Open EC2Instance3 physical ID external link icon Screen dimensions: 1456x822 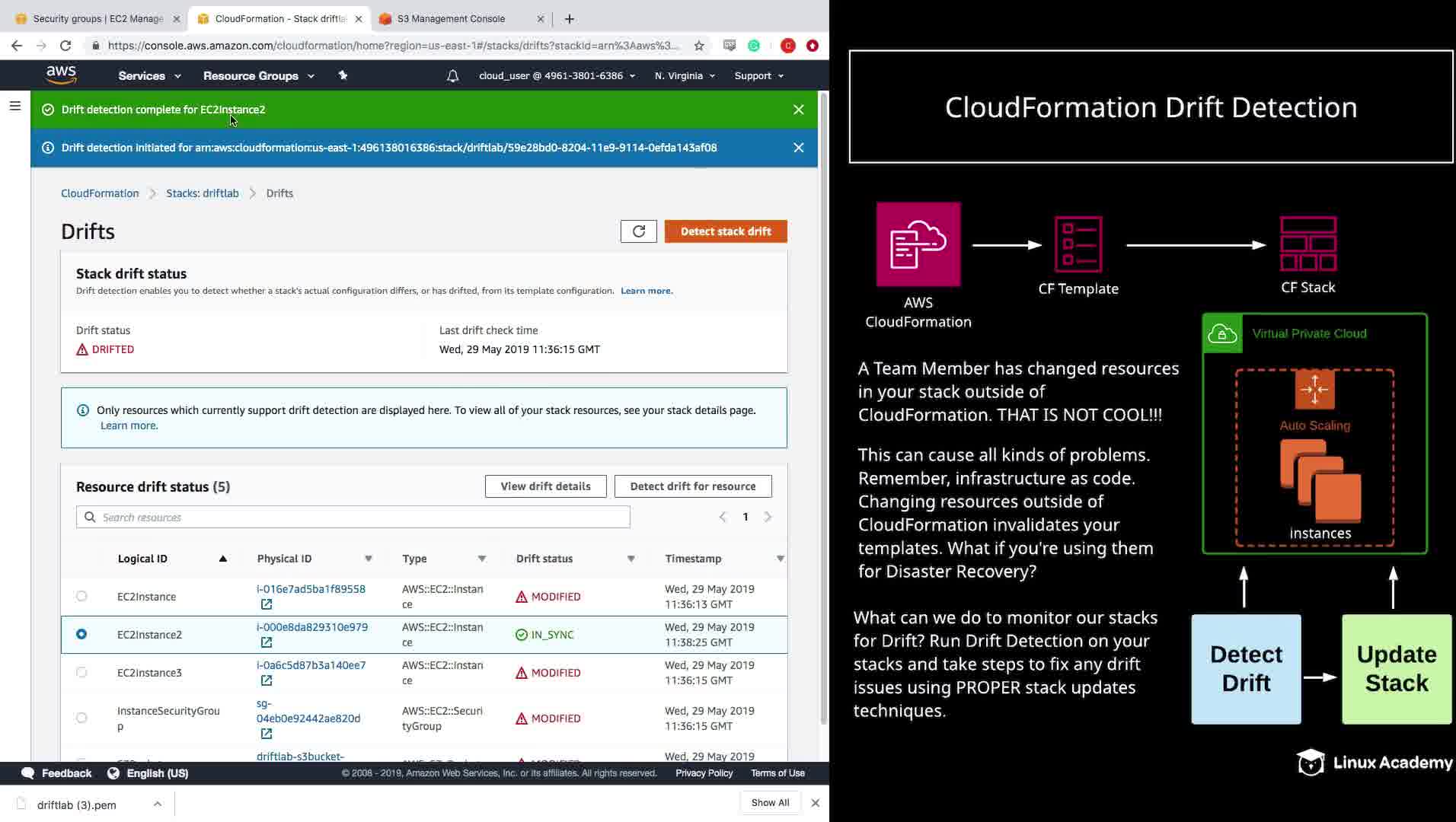(x=267, y=680)
